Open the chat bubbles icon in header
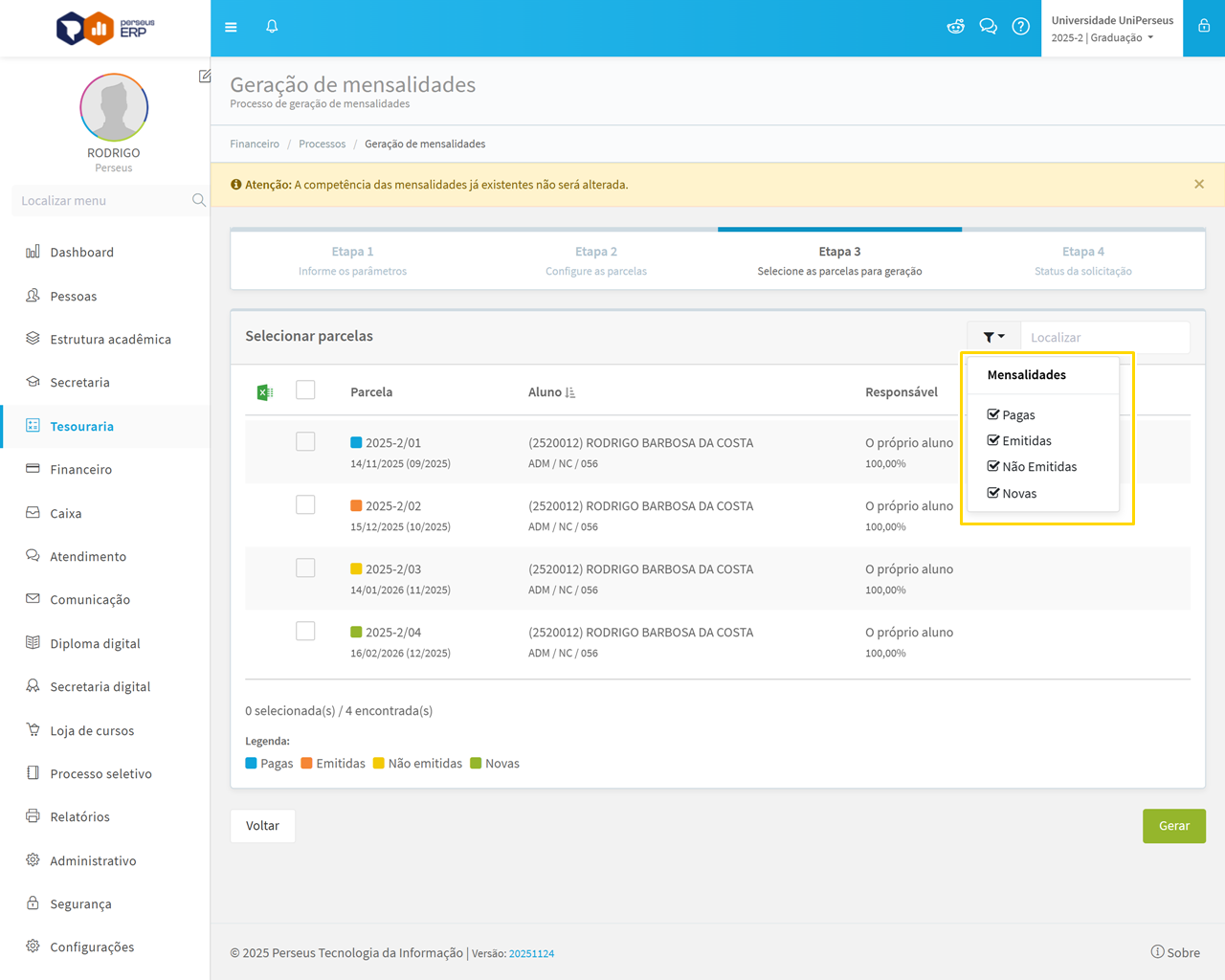 (x=988, y=27)
